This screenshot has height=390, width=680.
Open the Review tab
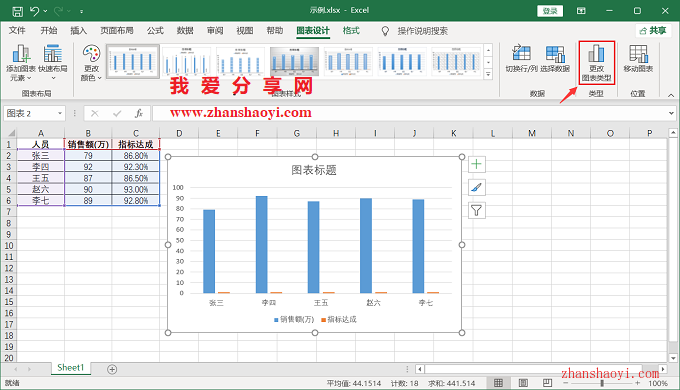(215, 30)
